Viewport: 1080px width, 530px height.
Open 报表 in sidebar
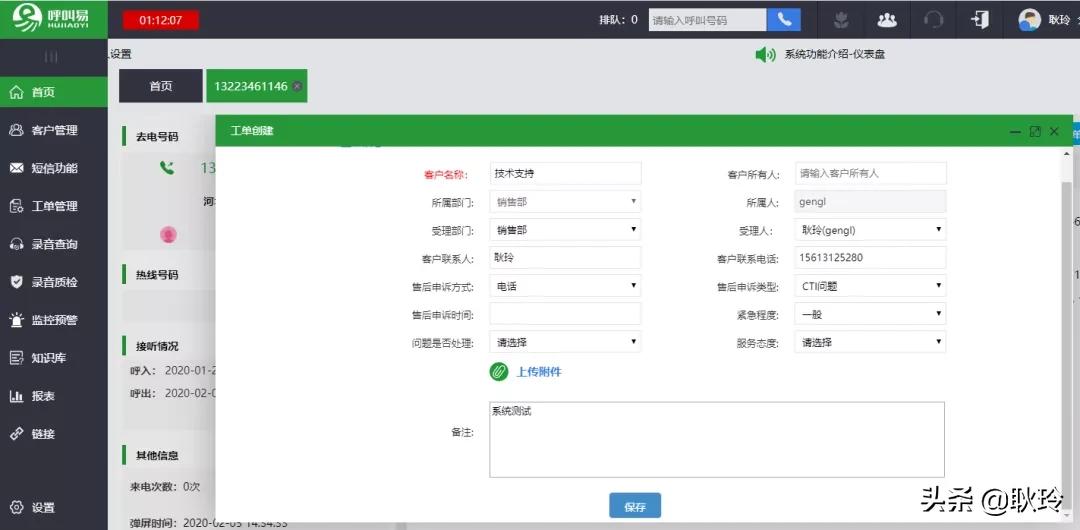pos(54,396)
